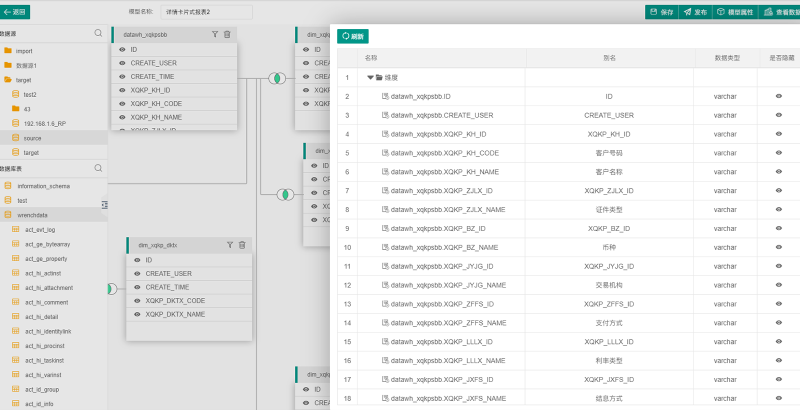Viewport: 800px width, 410px height.
Task: Toggle hidden state of 支付方式 alias row
Action: 779,323
